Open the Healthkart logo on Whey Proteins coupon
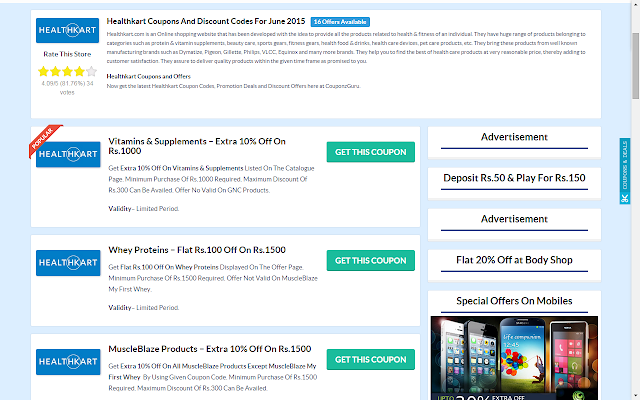This screenshot has height=400, width=640. tap(68, 263)
